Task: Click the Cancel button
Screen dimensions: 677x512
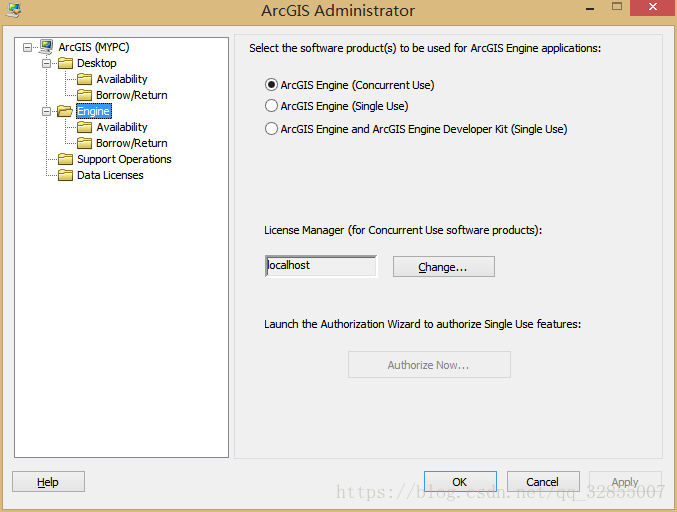Action: [543, 481]
